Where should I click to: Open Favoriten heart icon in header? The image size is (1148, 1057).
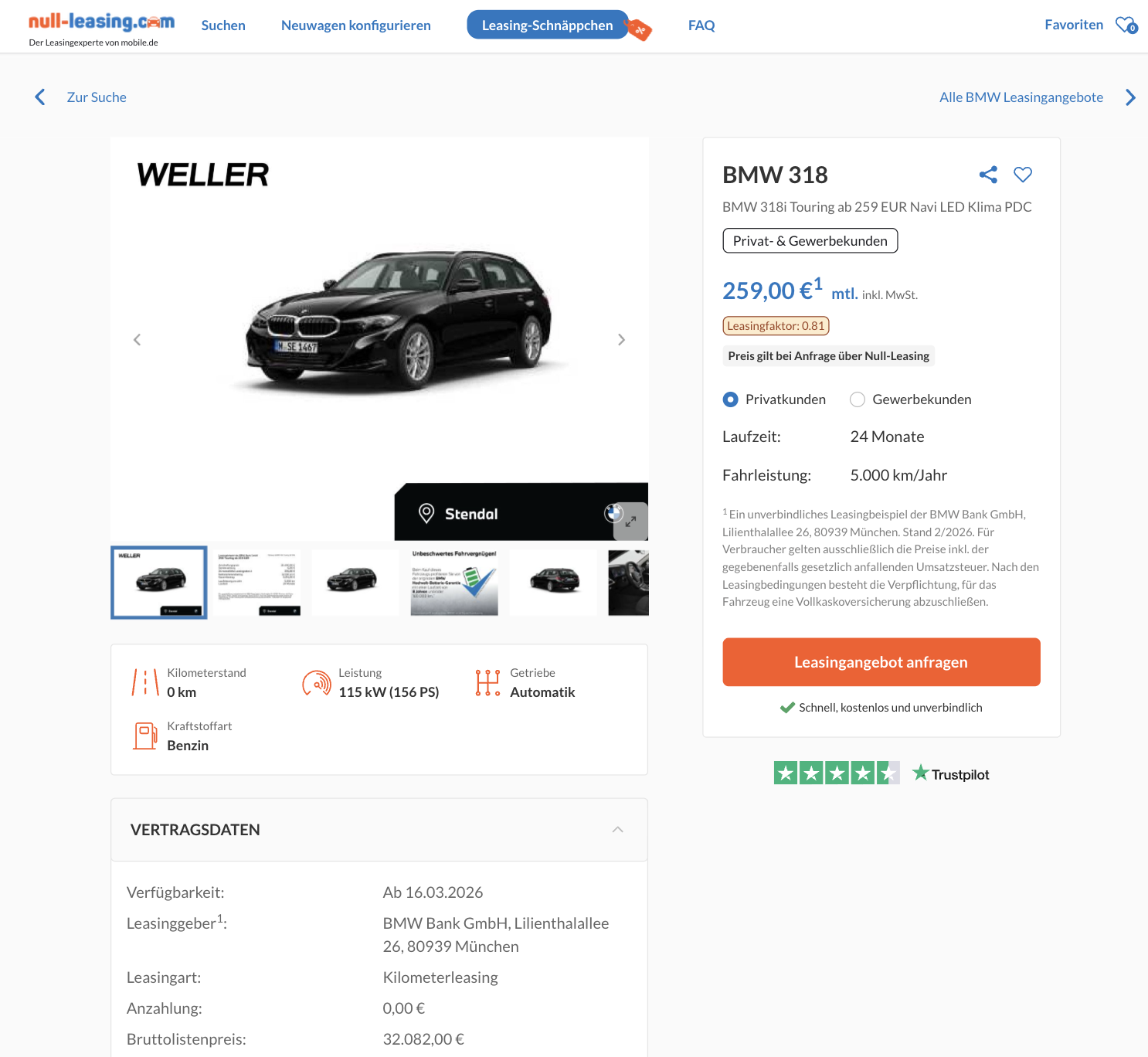pyautogui.click(x=1126, y=25)
